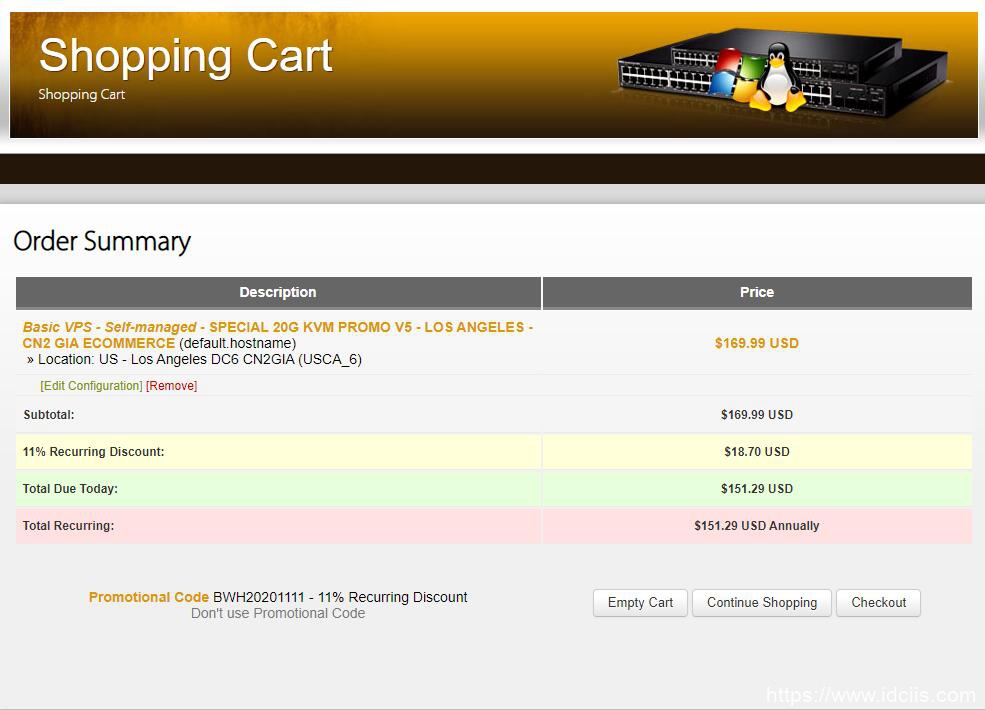Remove the VPS item from cart

171,386
